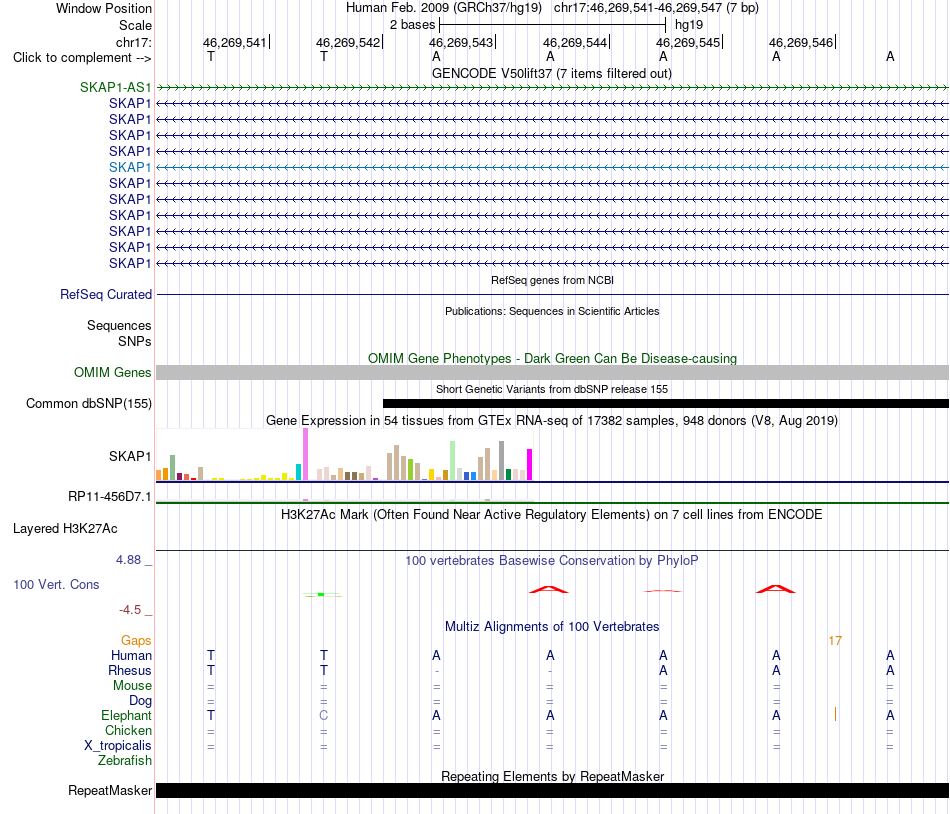Select the Human species label
950x814 pixels.
click(x=131, y=655)
